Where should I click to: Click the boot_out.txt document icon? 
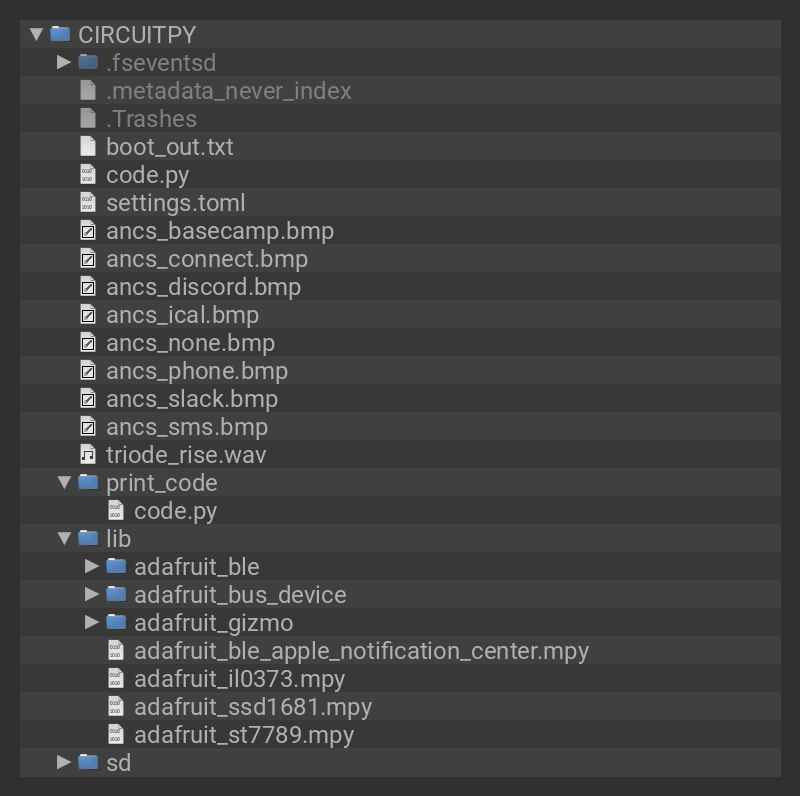[88, 147]
